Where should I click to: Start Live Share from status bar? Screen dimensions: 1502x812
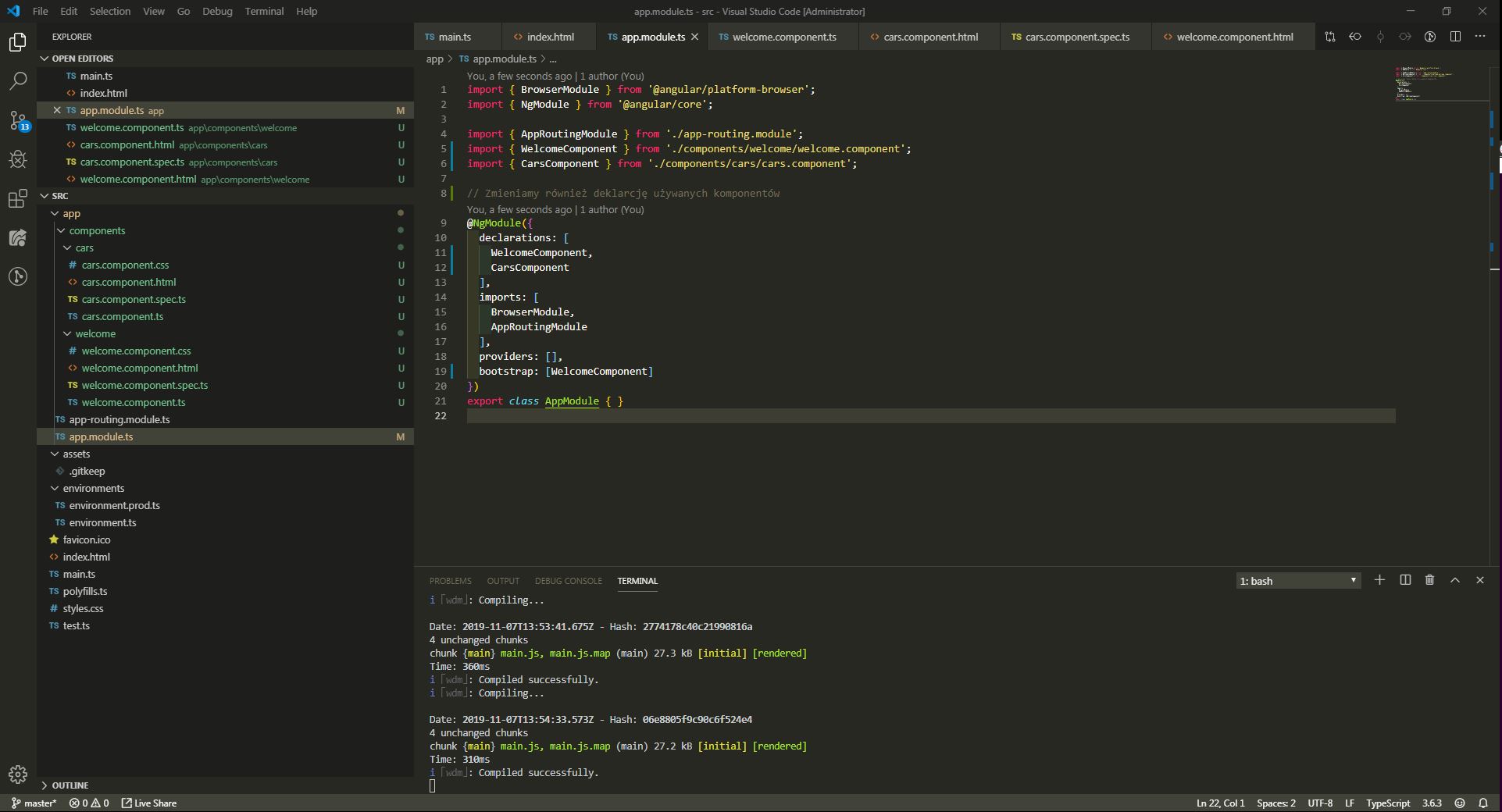149,803
